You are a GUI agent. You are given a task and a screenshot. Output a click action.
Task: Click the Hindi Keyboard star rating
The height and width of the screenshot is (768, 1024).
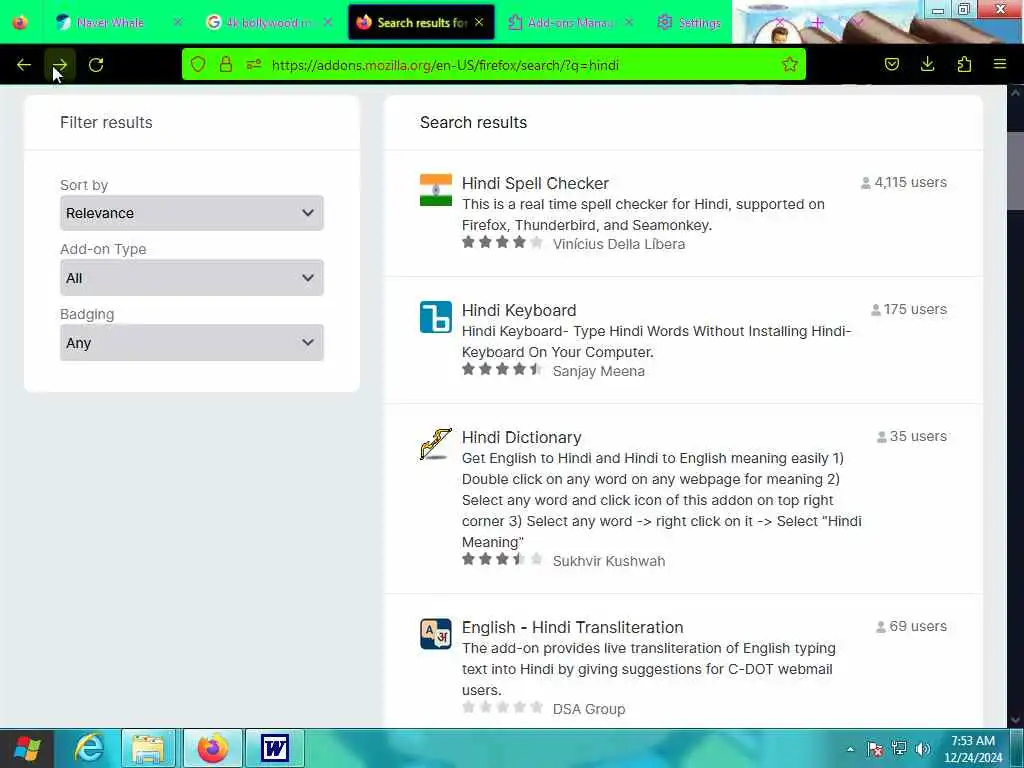click(502, 370)
